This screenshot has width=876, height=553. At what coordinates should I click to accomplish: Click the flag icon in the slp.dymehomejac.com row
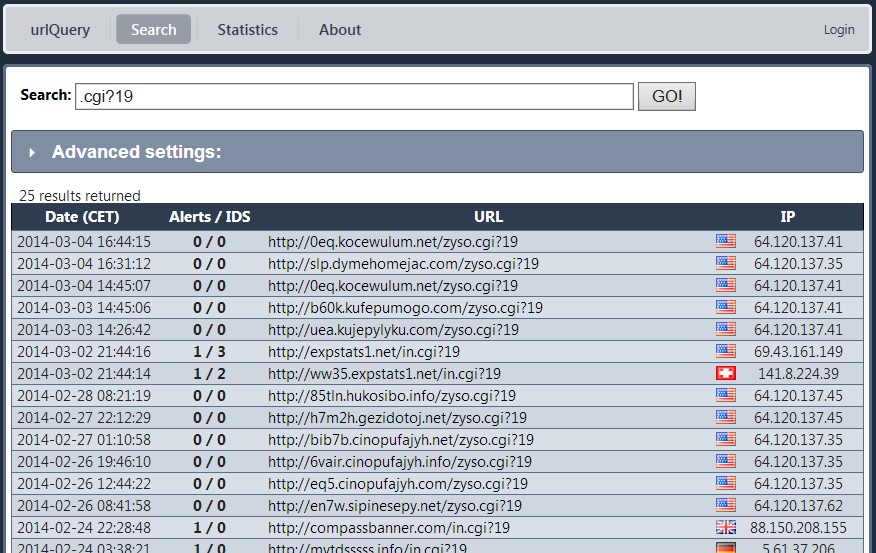725,263
